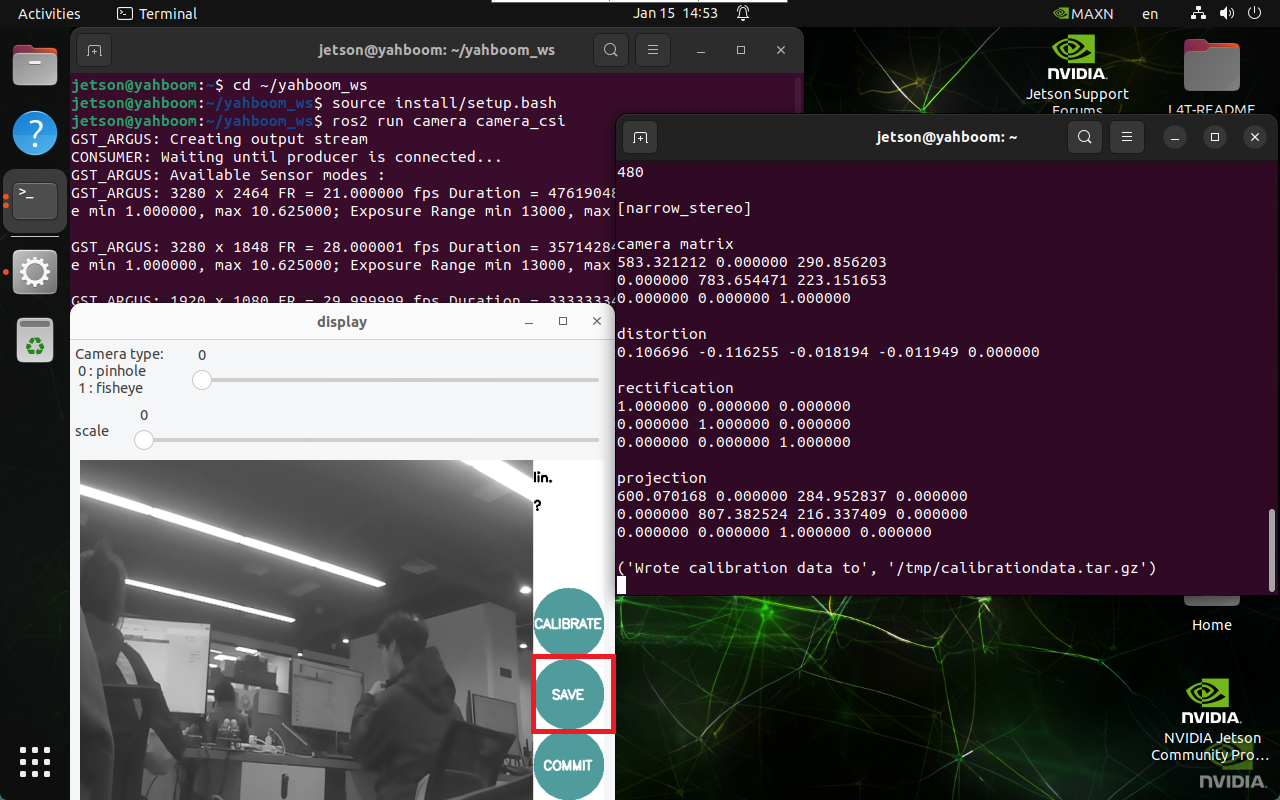Open new tab in jetson@yahboom: ~ terminal
This screenshot has width=1280, height=800.
tap(641, 137)
